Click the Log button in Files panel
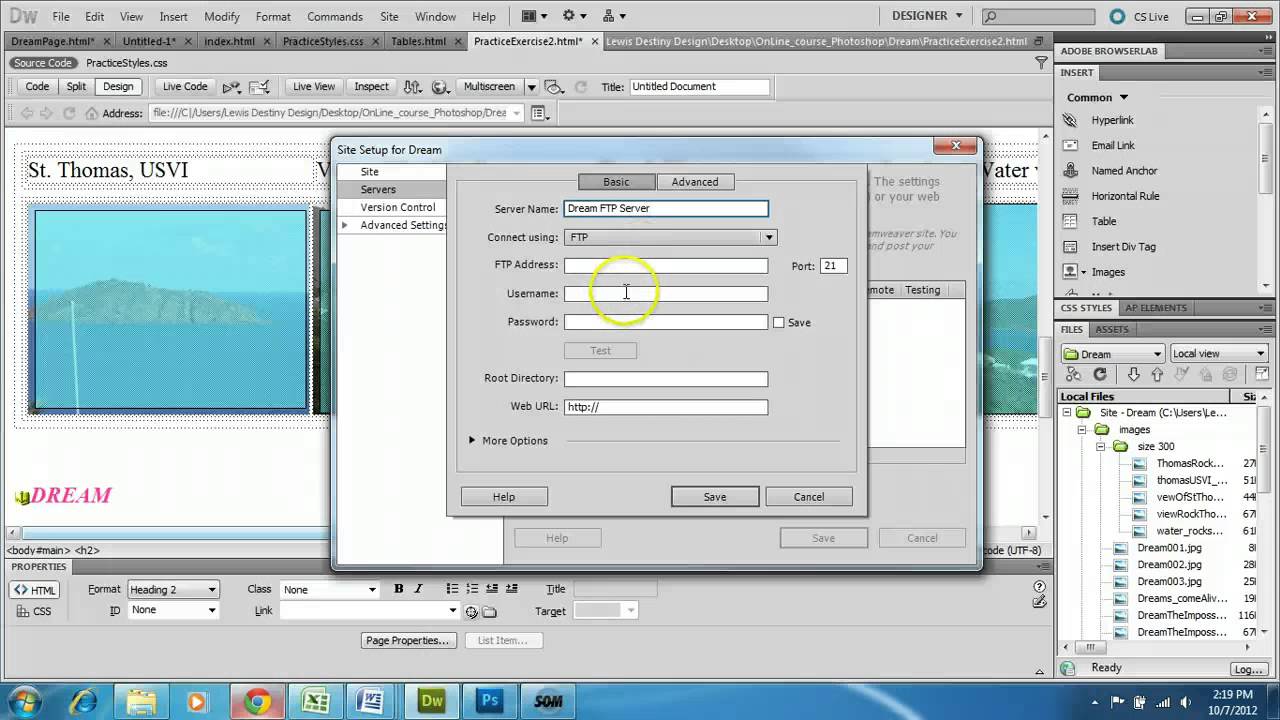The height and width of the screenshot is (720, 1280). 1248,669
